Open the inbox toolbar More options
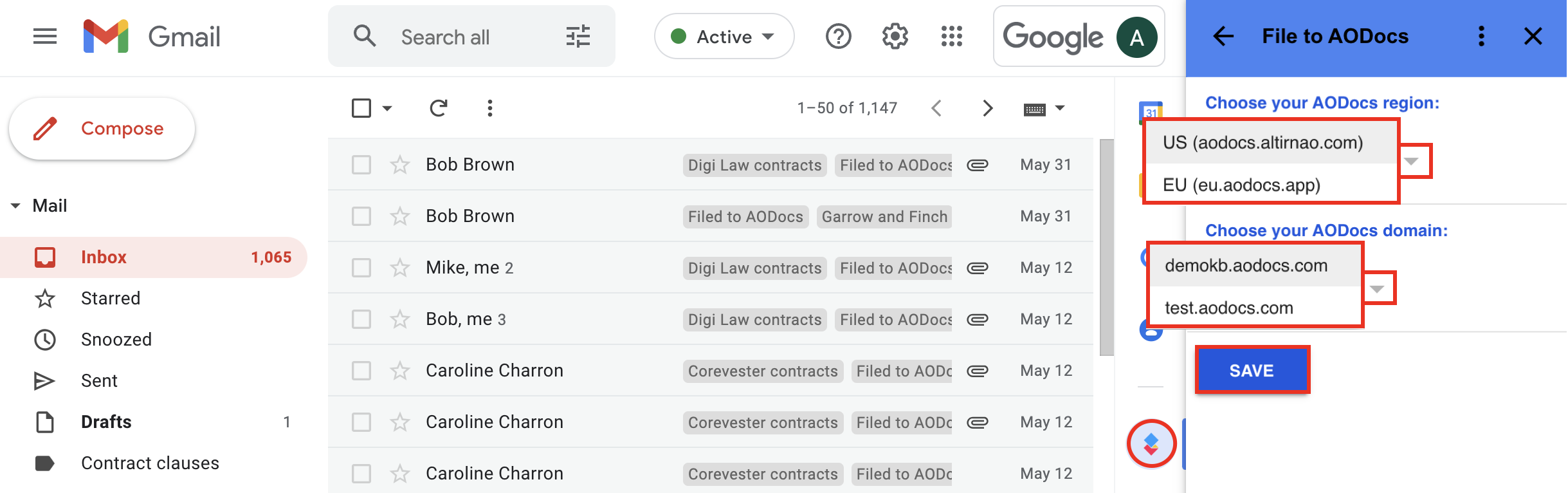Viewport: 1568px width, 493px height. click(x=489, y=108)
